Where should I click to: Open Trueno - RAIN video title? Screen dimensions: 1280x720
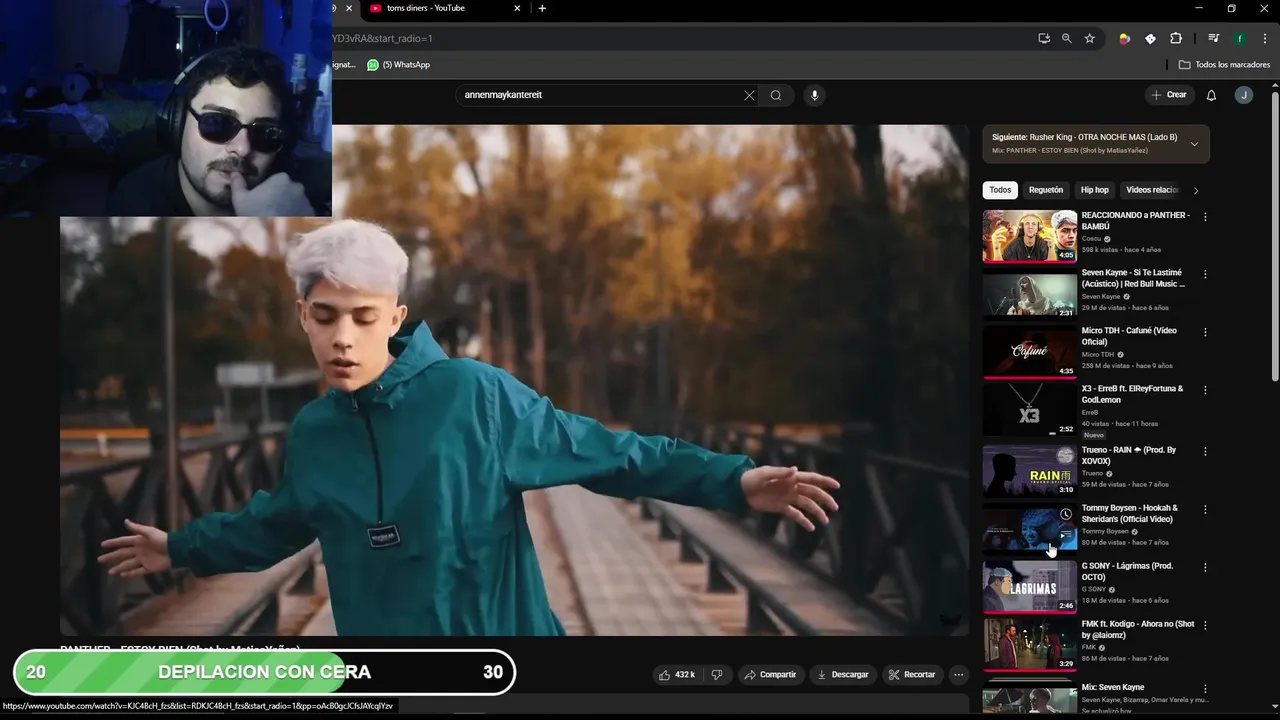(1130, 455)
